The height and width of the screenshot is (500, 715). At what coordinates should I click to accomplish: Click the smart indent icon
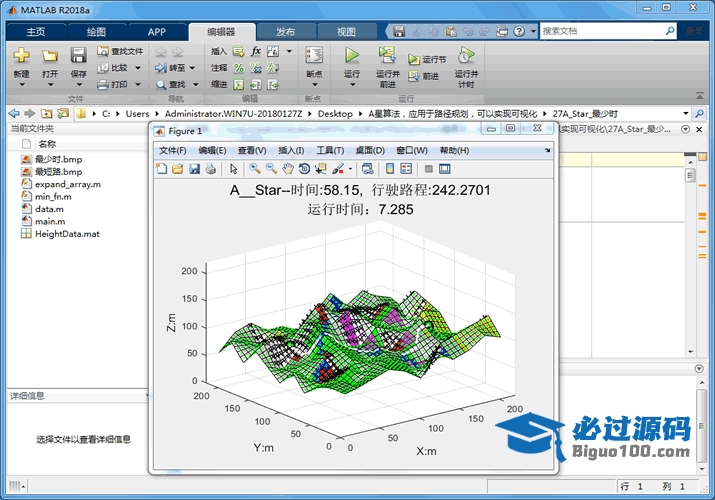click(238, 84)
